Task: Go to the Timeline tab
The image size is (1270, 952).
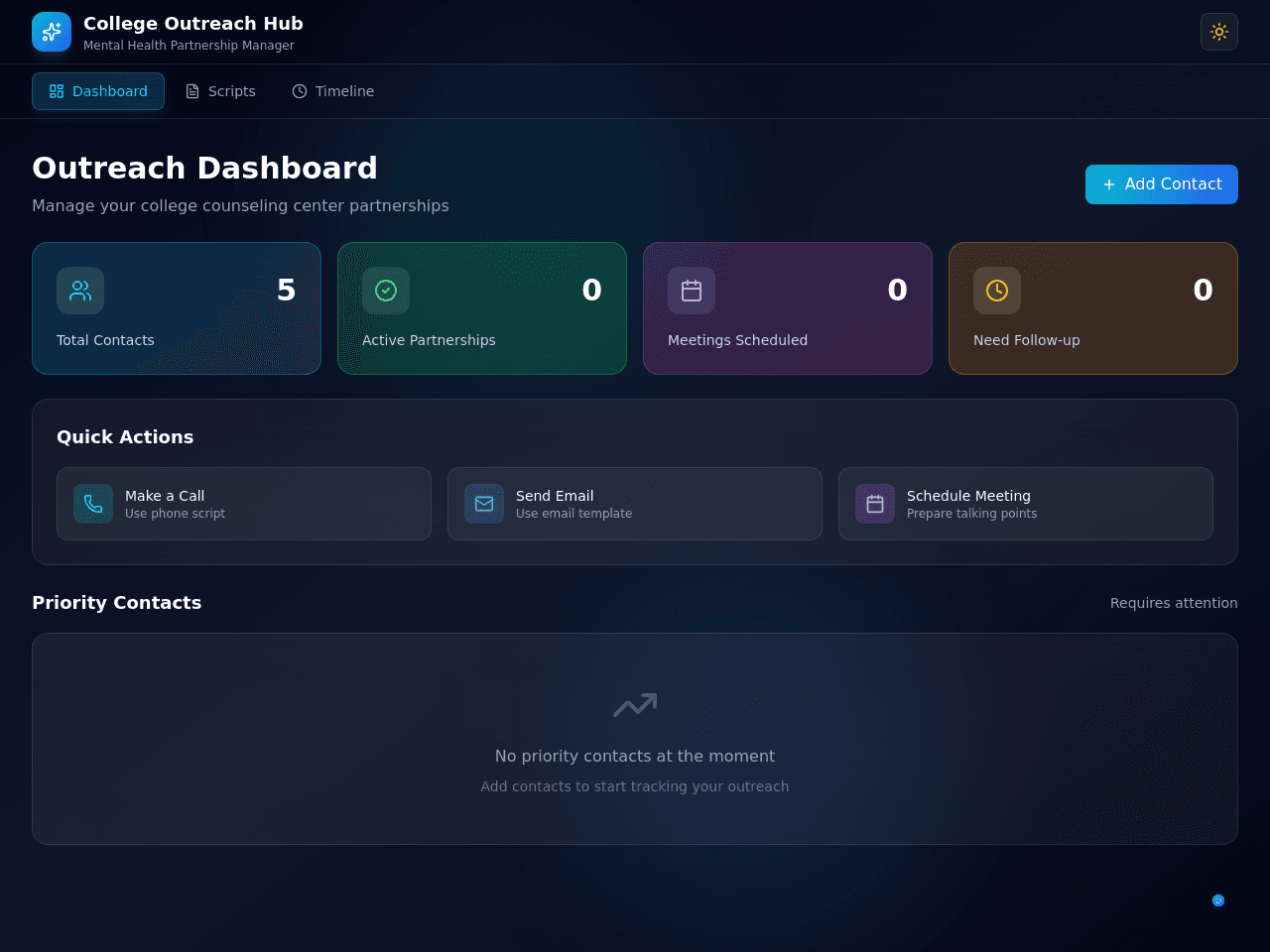Action: point(333,91)
